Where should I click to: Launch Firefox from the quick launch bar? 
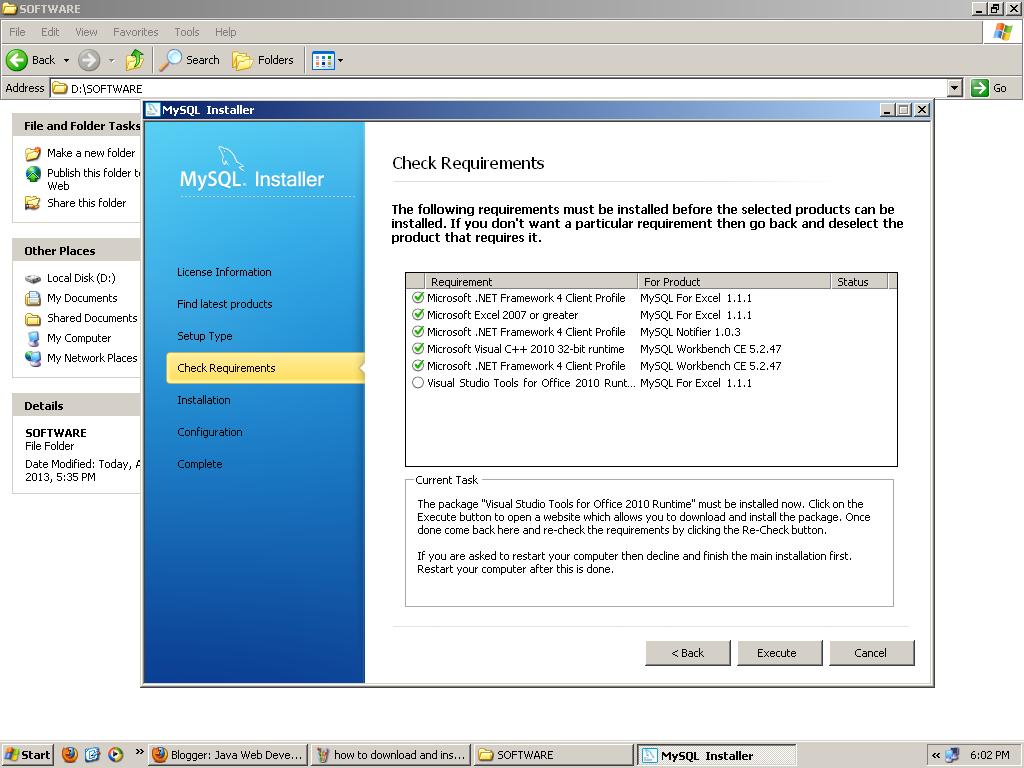point(69,755)
